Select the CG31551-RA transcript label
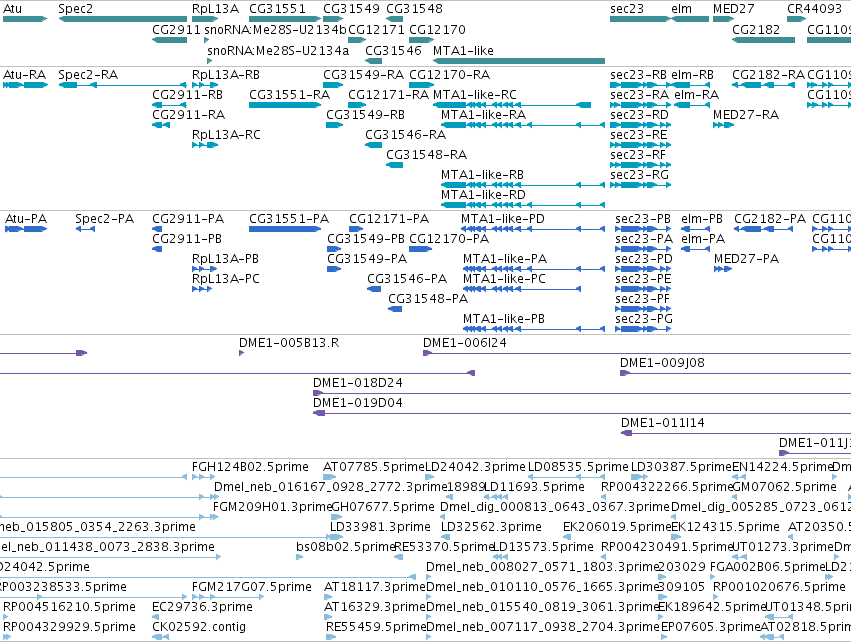The image size is (851, 642). [x=289, y=94]
